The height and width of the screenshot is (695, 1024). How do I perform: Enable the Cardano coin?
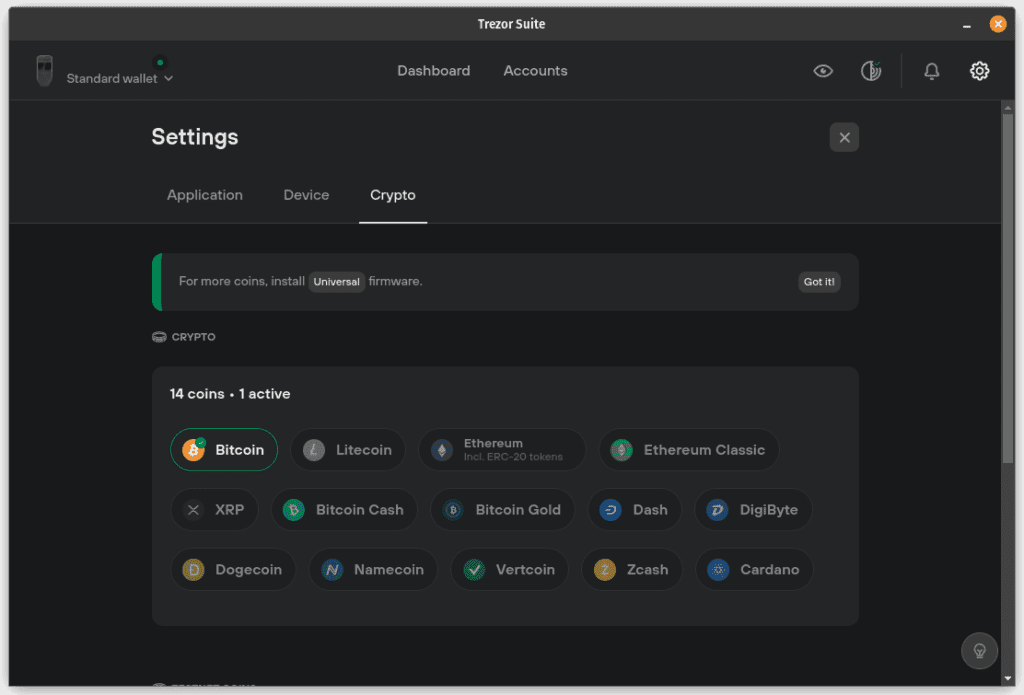click(754, 570)
